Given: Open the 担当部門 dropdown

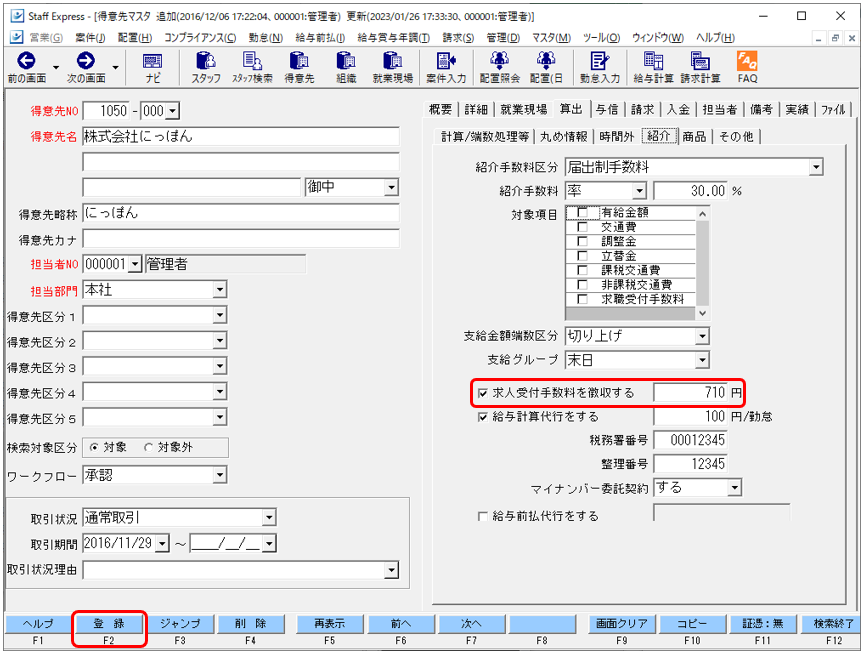Looking at the screenshot, I should click(x=219, y=289).
